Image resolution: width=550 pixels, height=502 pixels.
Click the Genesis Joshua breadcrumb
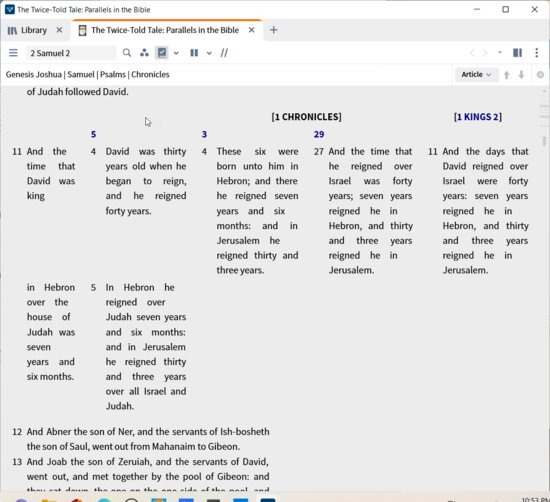(x=34, y=74)
